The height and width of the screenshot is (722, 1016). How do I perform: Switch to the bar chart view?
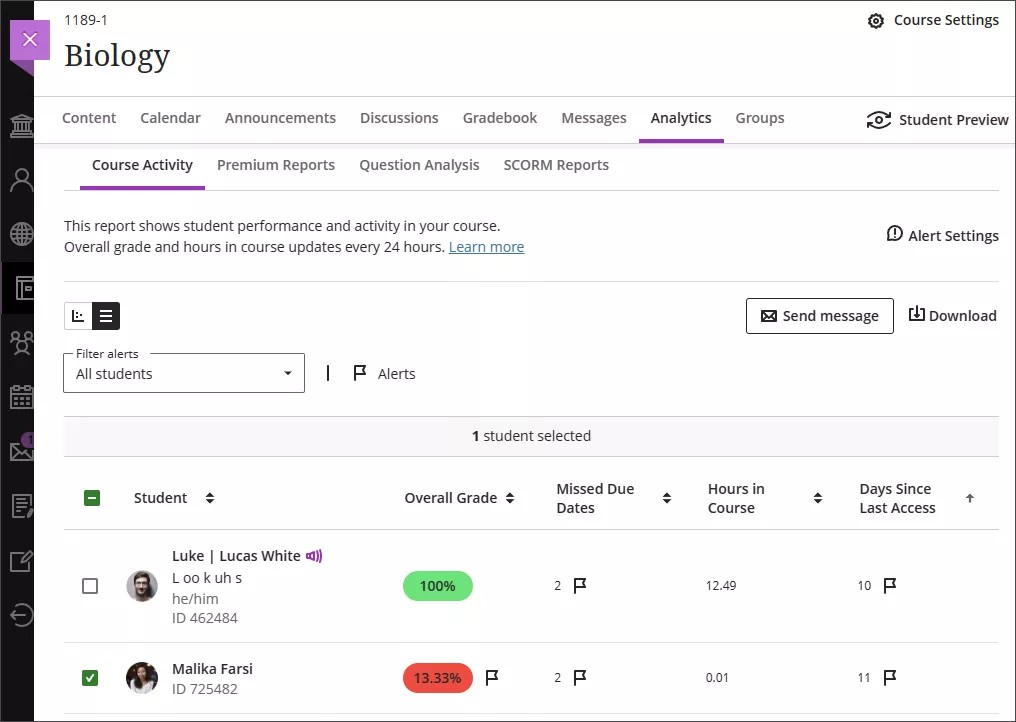pos(78,315)
